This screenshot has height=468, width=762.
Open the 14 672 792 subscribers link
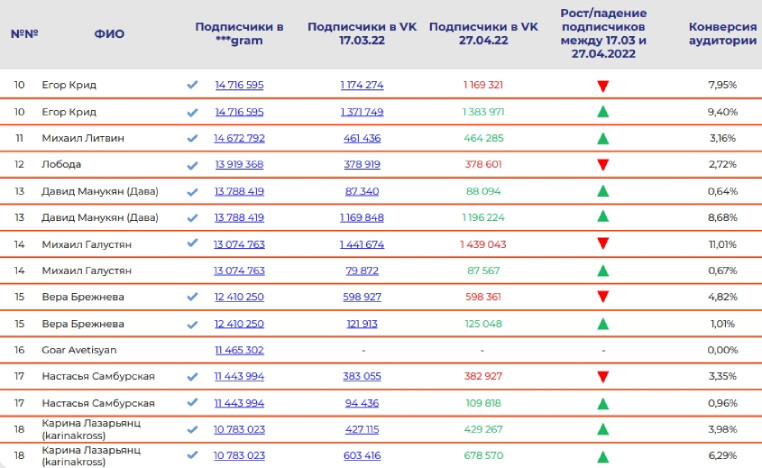[x=239, y=137]
